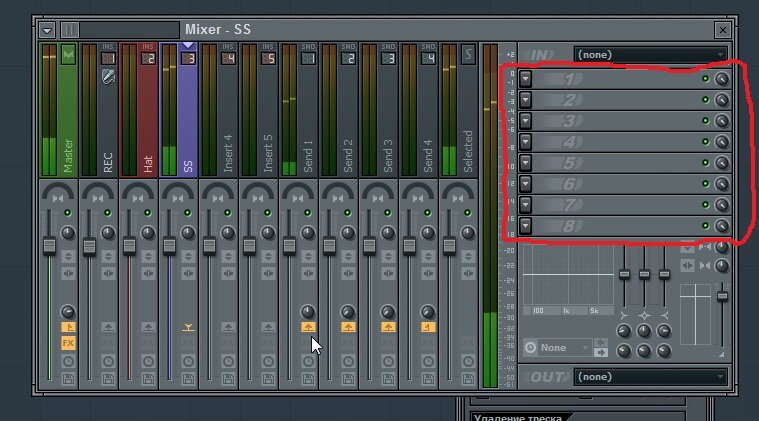Click the Master track volume fader

49,246
